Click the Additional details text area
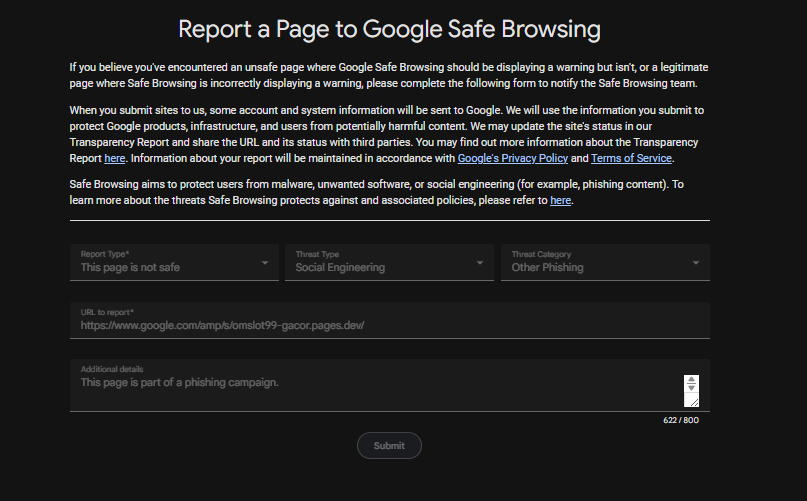Screen dimensions: 807x501 pyautogui.click(x=390, y=386)
